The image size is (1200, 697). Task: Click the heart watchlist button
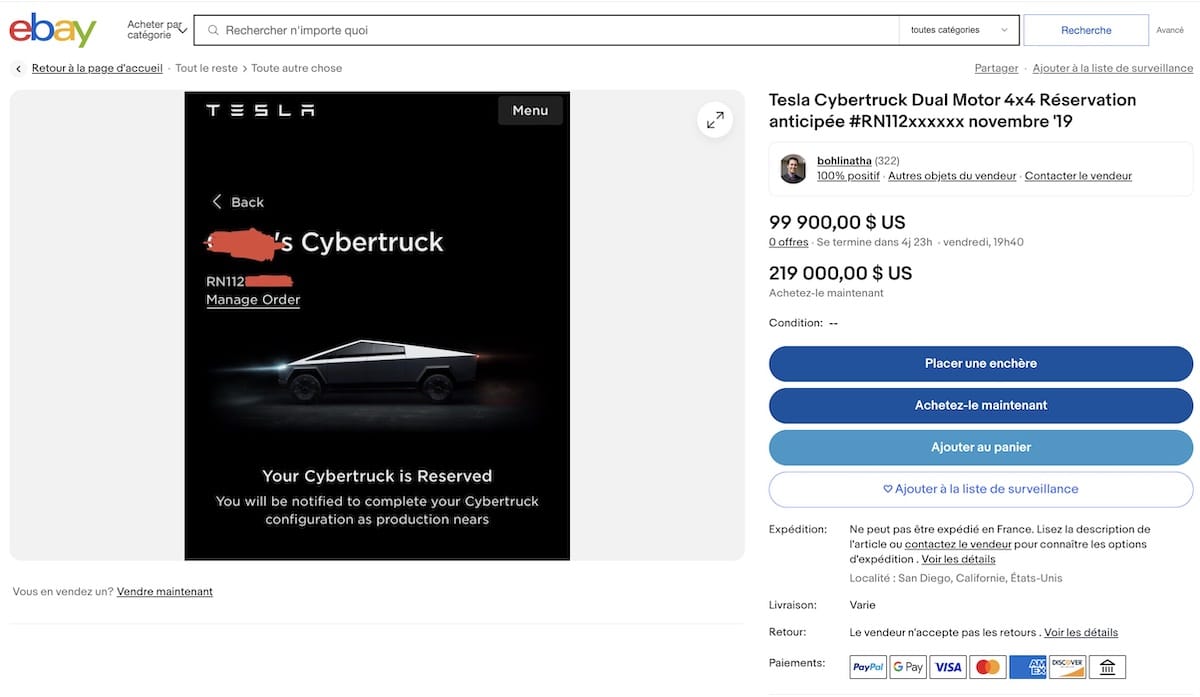[x=980, y=490]
